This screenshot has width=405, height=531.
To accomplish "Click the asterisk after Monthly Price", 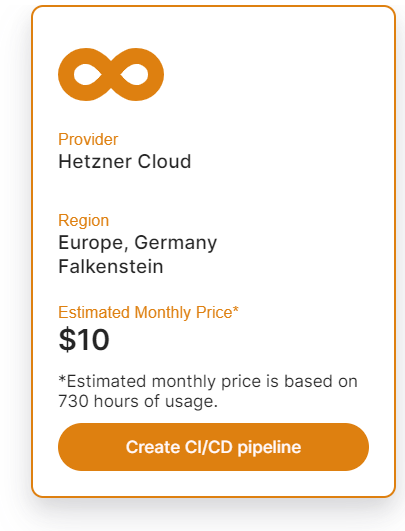I will (236, 309).
